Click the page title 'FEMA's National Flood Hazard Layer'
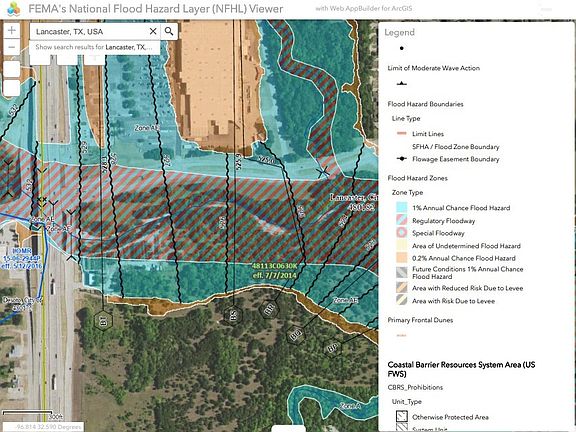Screen dimensions: 576x432 [x=156, y=9]
